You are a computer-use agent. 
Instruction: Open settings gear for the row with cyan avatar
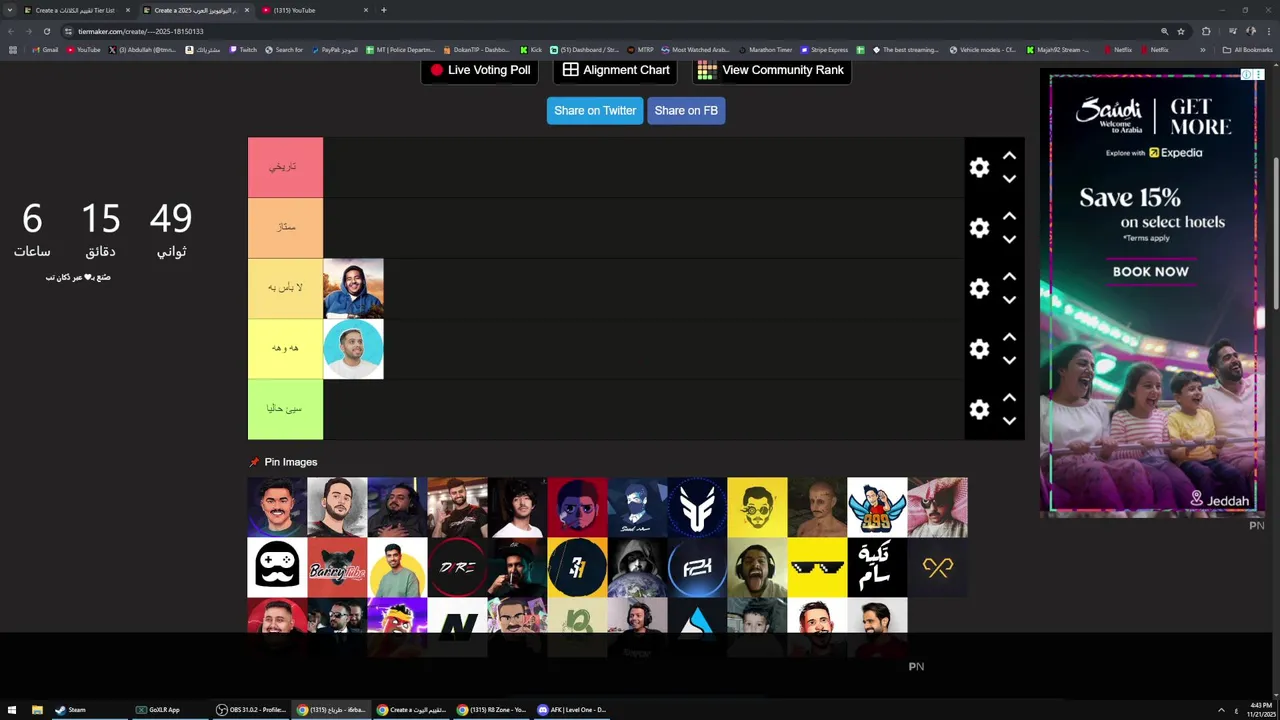pyautogui.click(x=979, y=349)
